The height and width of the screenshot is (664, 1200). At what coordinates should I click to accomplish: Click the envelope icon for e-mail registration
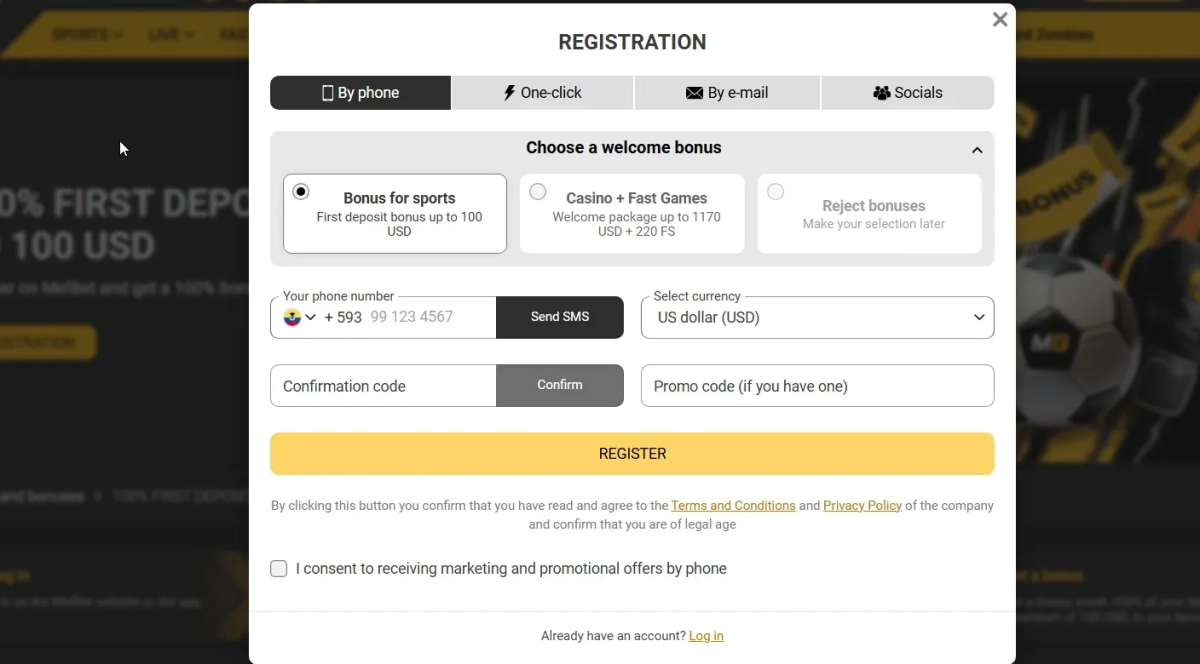[x=694, y=93]
